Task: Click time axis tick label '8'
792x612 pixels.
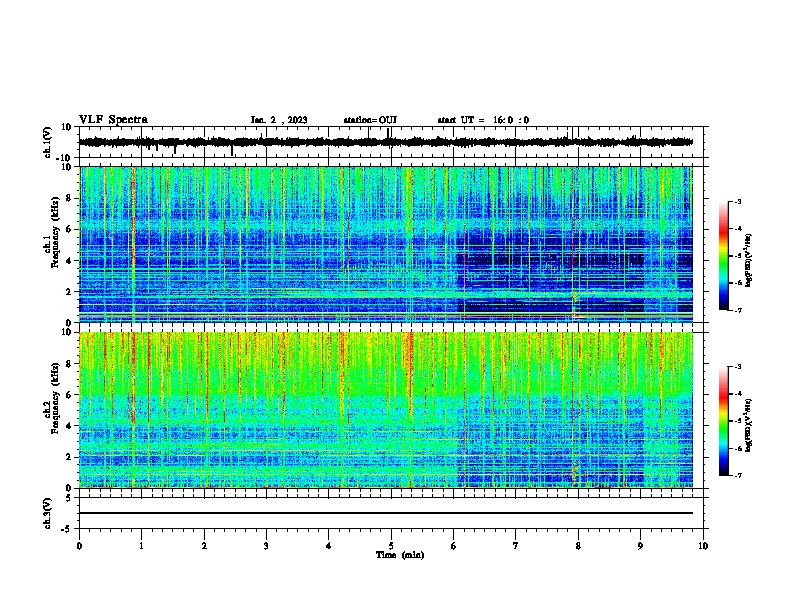Action: (x=578, y=546)
